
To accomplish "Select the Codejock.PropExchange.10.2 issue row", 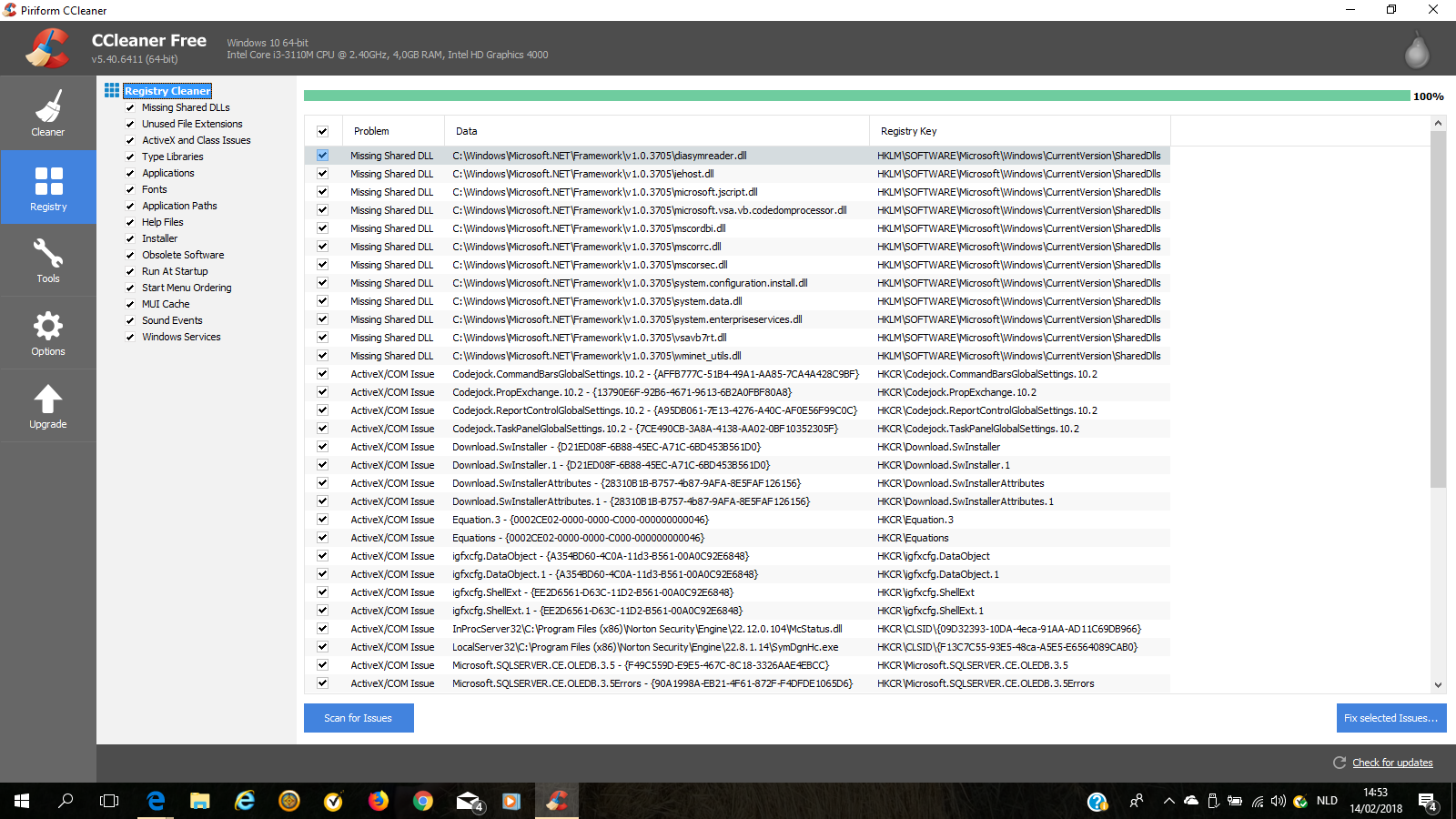I will pos(737,392).
